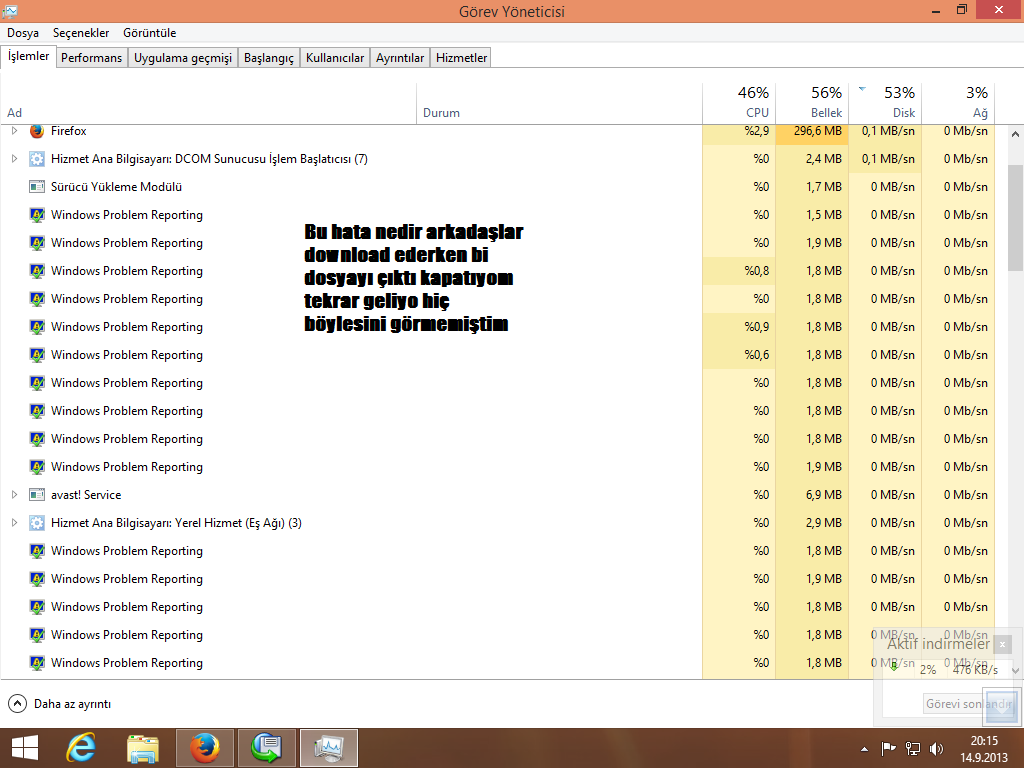
Task: Click the %0,8 CPU cell of Windows Problem Reporting
Action: pos(739,270)
